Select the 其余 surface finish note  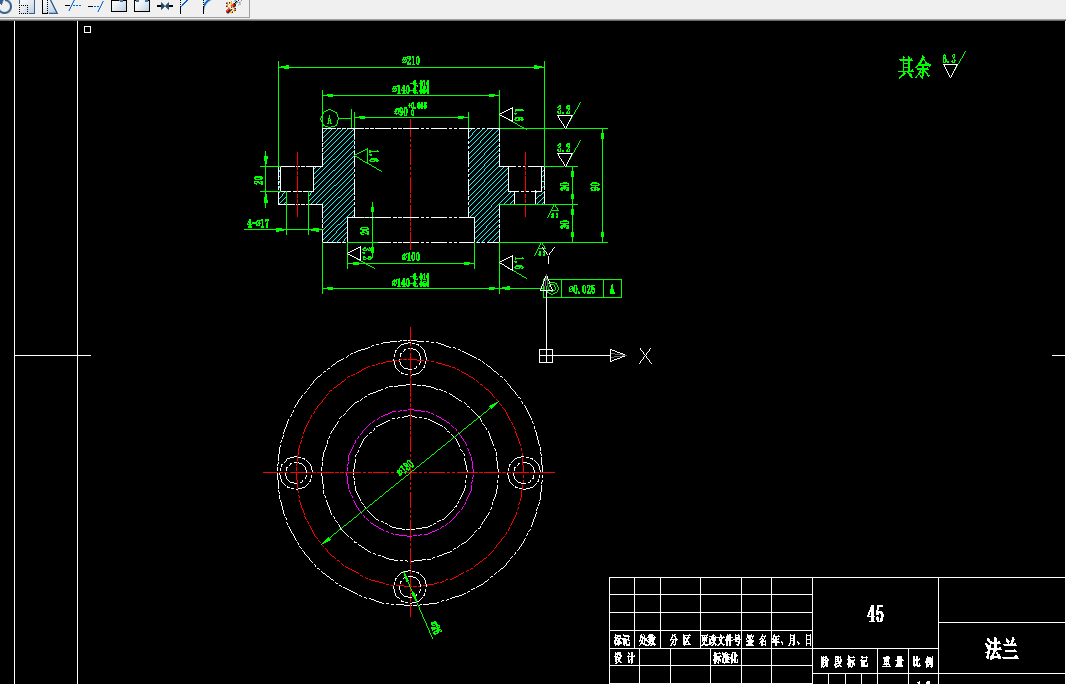point(914,67)
